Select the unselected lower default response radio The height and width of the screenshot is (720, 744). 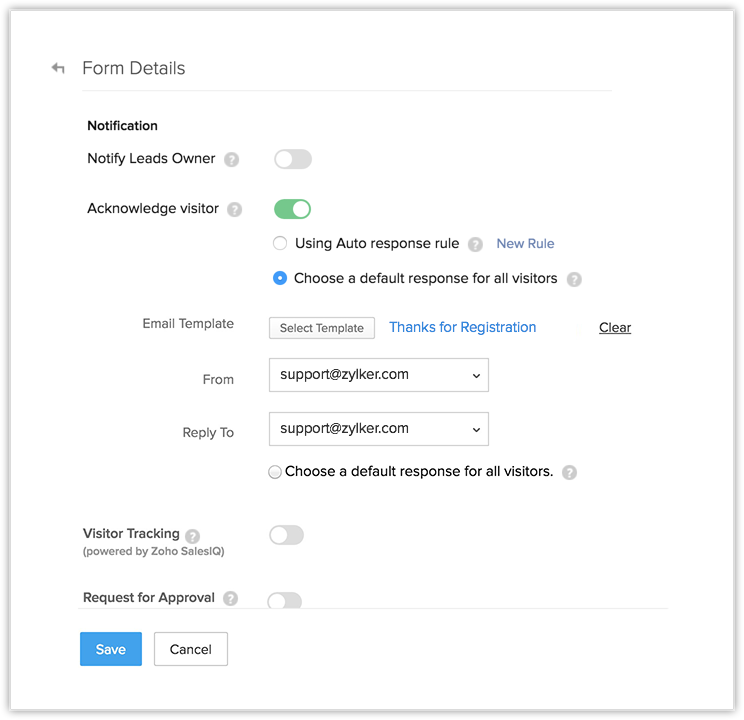tap(275, 472)
